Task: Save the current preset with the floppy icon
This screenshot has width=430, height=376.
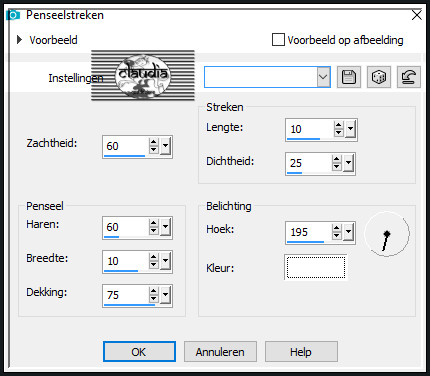Action: click(x=349, y=77)
